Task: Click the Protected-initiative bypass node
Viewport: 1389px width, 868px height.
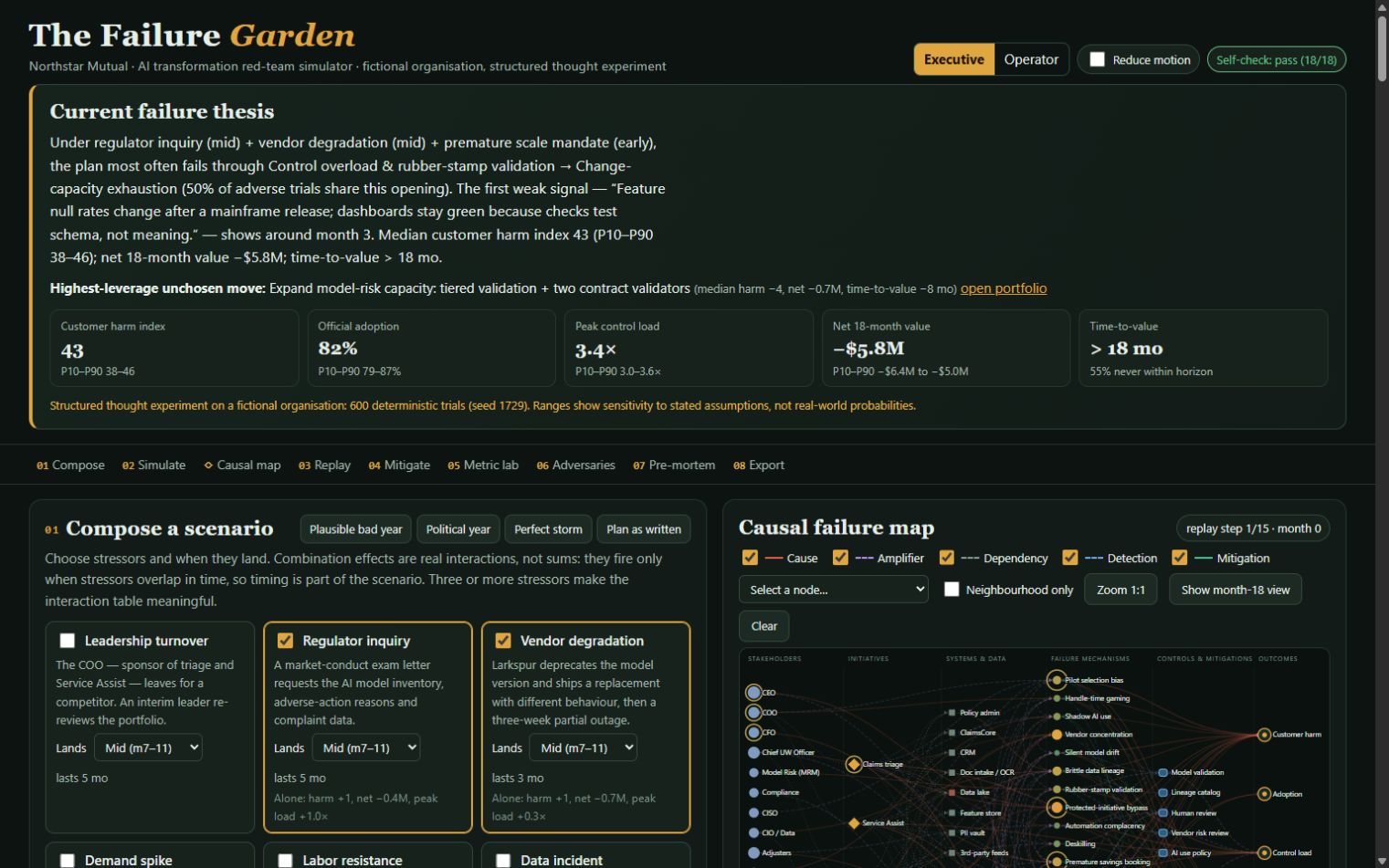Action: 1057,807
